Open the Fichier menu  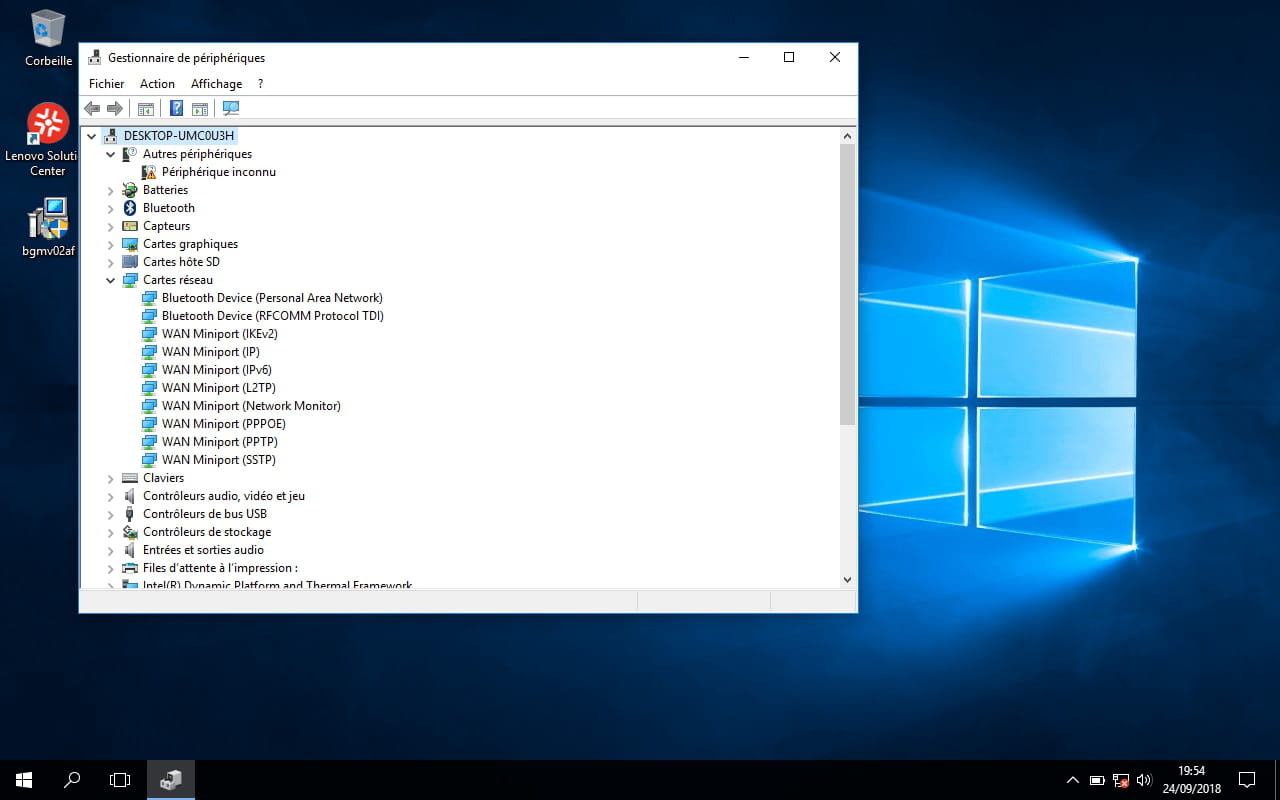click(x=107, y=84)
